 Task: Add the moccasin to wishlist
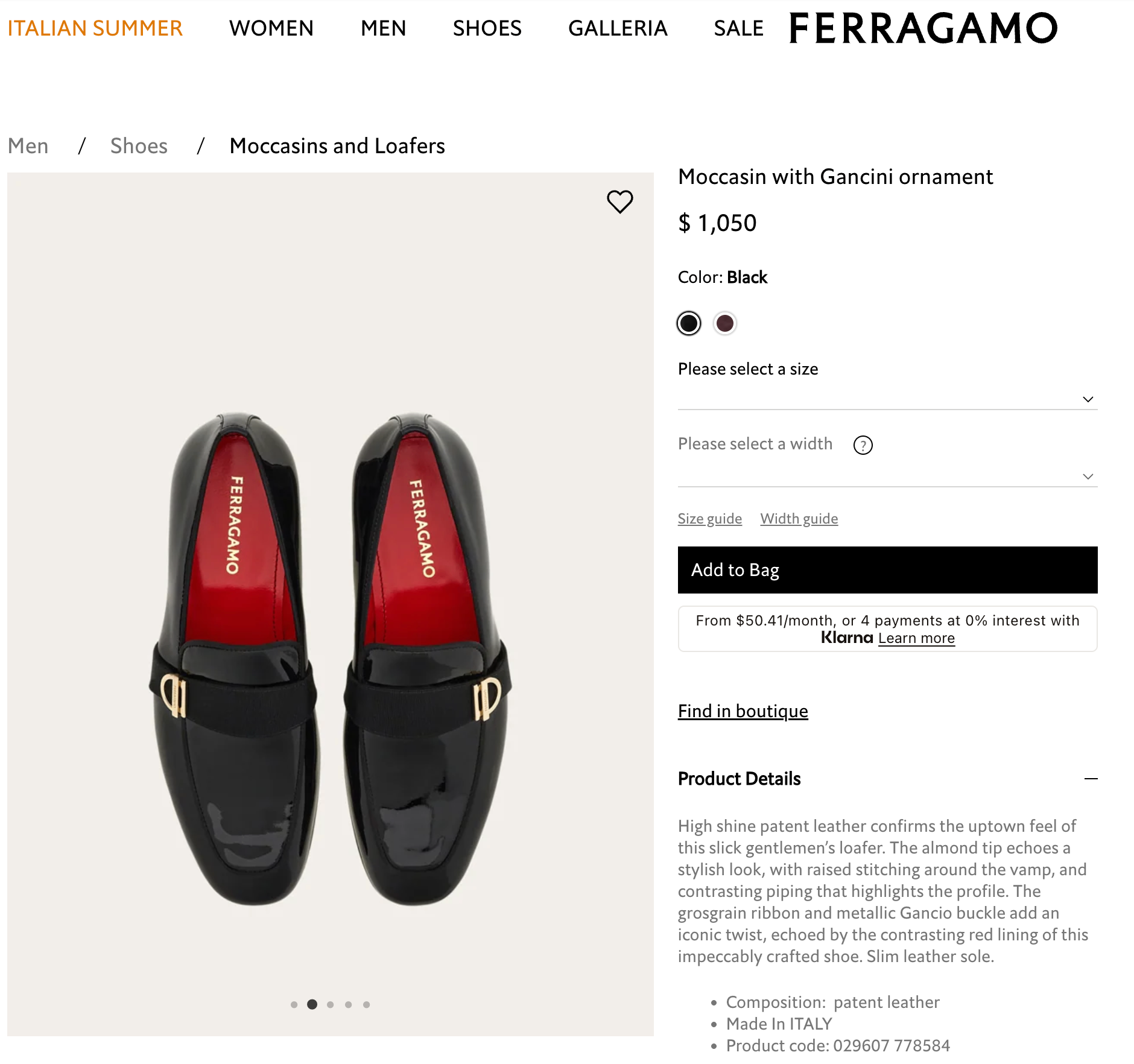(619, 203)
